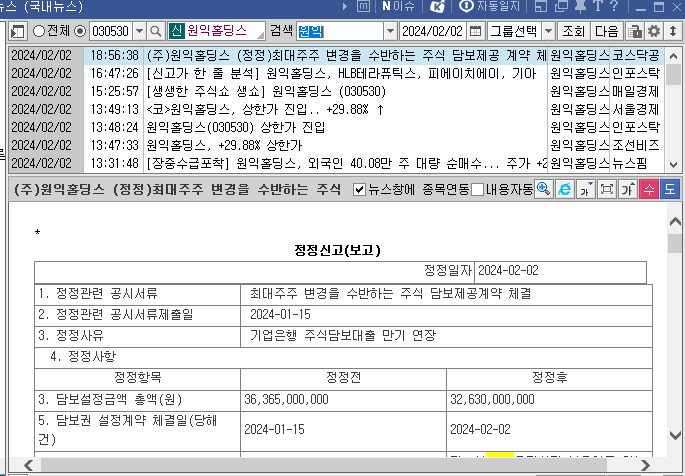Click the 그룹선택 combo box

pos(521,31)
